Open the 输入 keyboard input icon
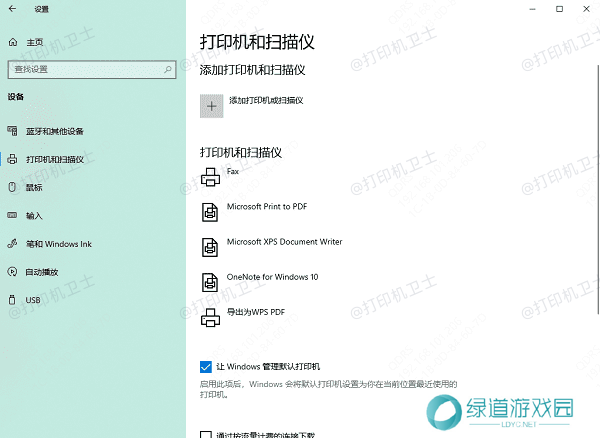Screen dimensions: 600x438 point(12,215)
